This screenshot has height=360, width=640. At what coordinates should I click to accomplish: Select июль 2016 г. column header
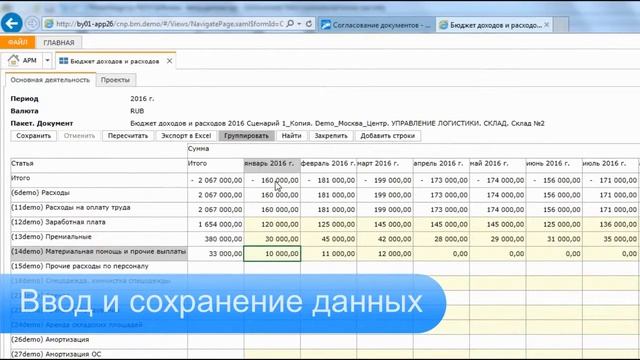coord(610,165)
